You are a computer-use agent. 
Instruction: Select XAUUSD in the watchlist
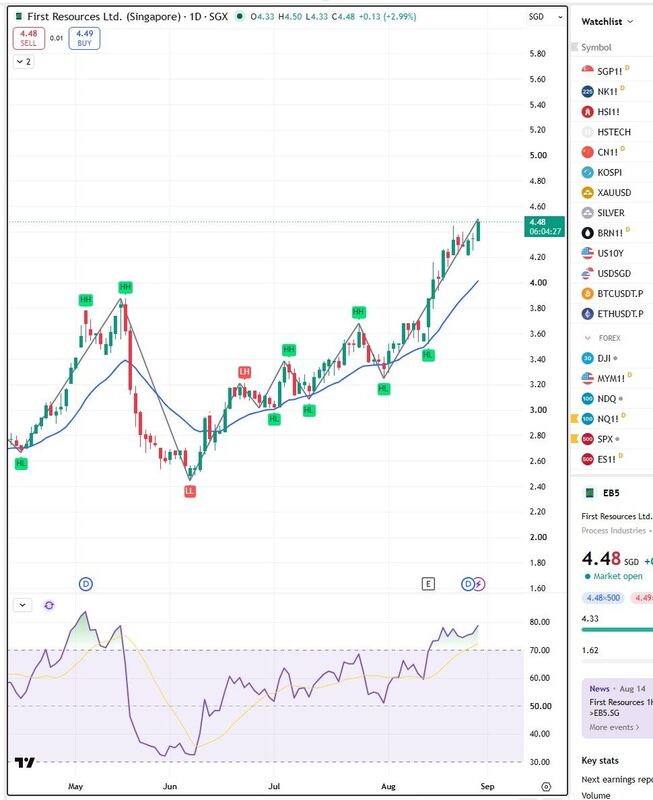pyautogui.click(x=612, y=193)
